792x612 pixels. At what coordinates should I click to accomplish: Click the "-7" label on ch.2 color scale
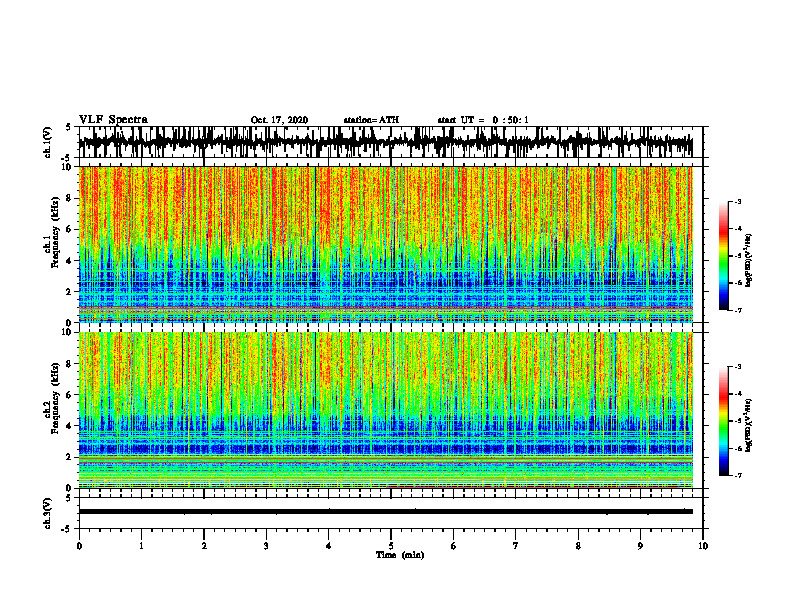coord(737,475)
